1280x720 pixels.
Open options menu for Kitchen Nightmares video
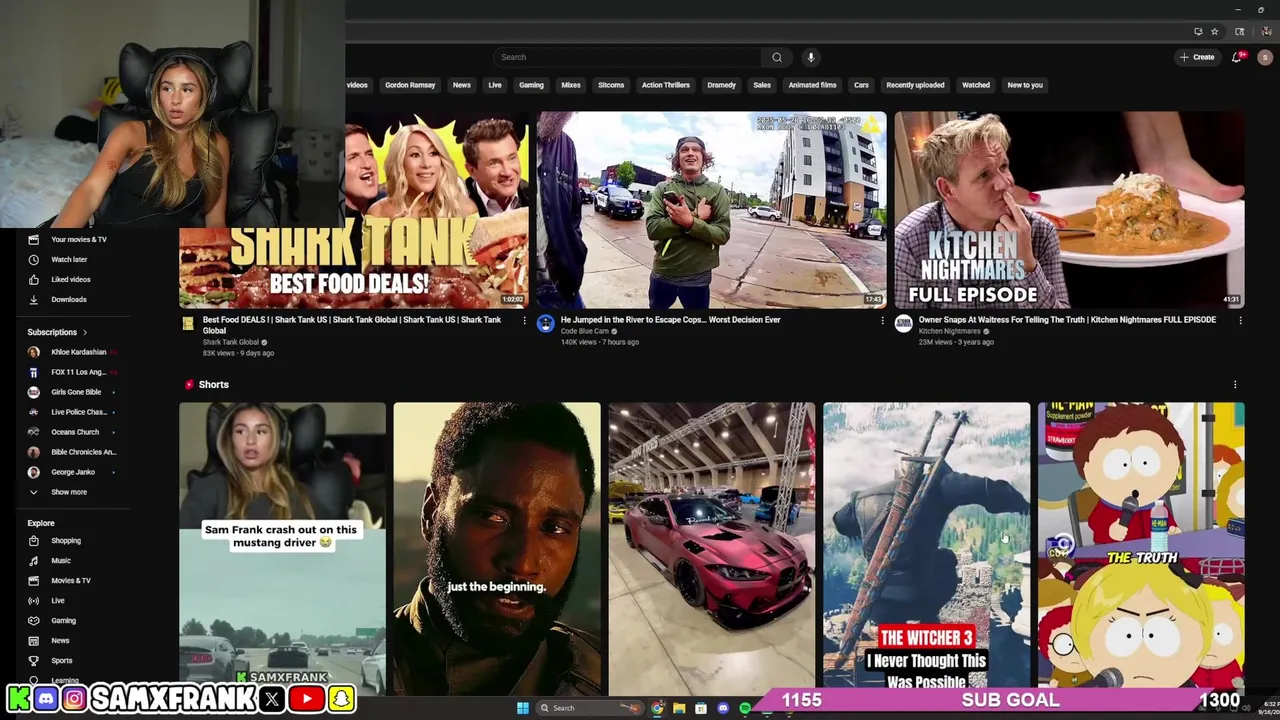[1240, 321]
